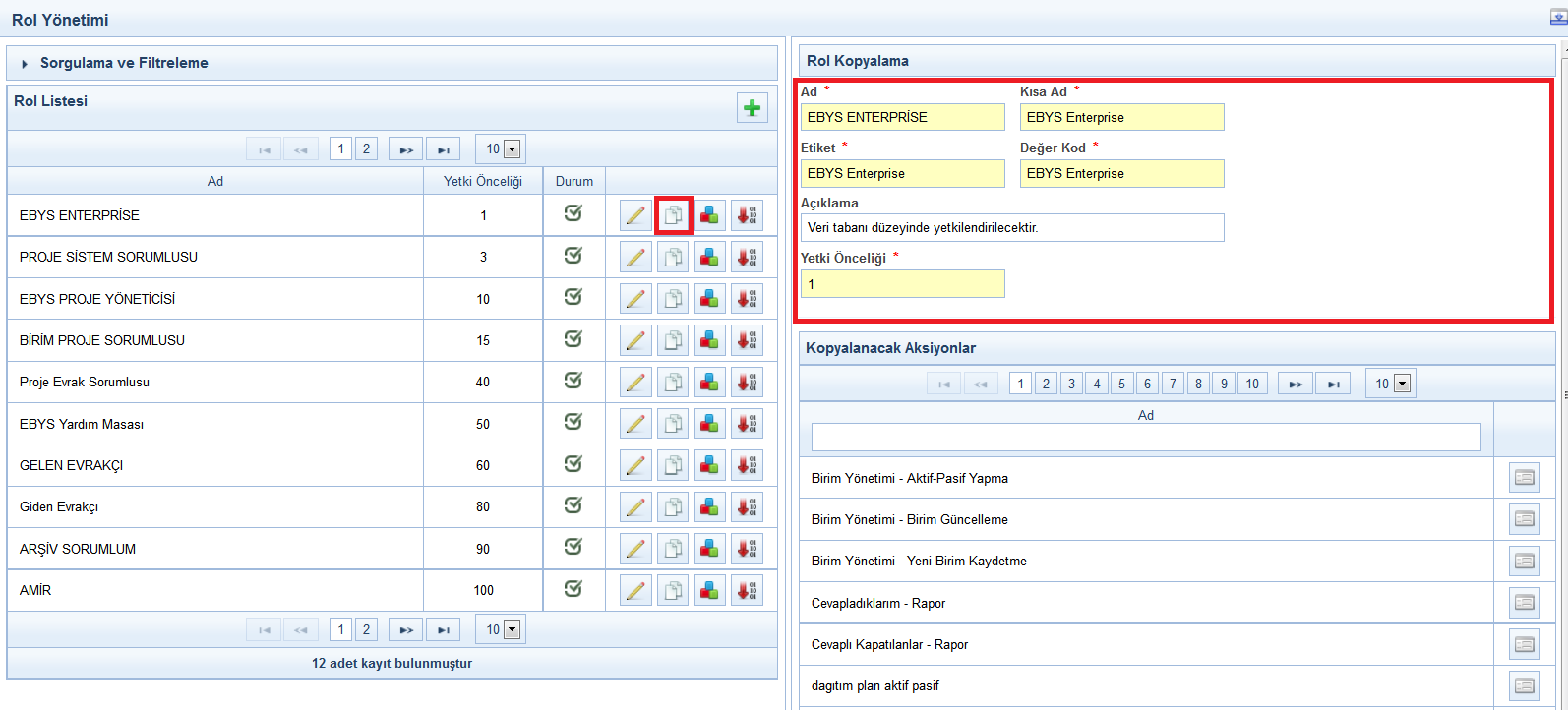Select the GELEN EVRAKÇI role name
The width and height of the screenshot is (1568, 710).
(71, 466)
